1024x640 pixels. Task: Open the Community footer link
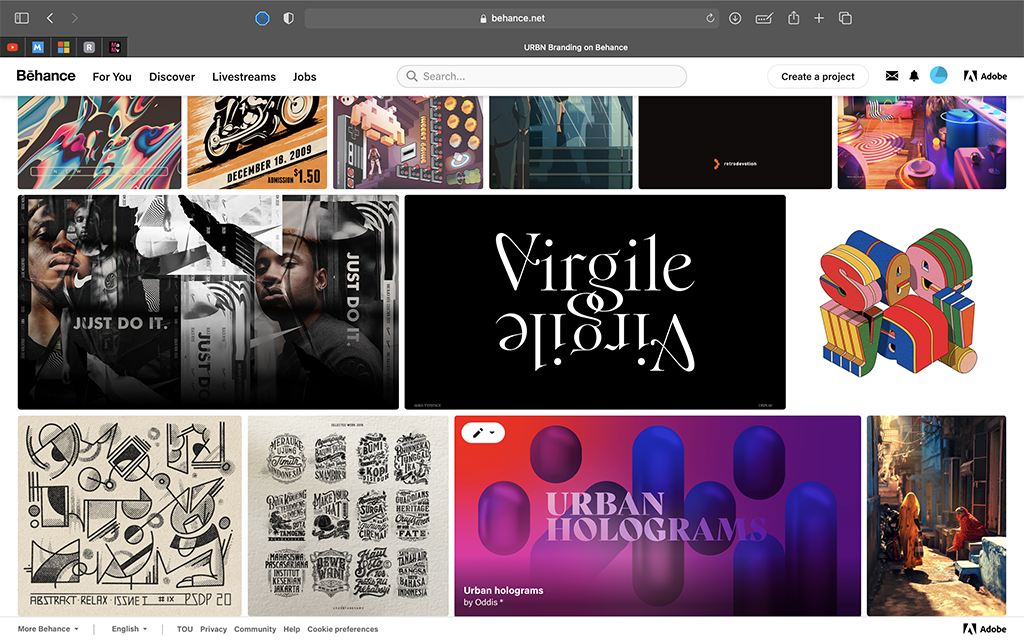coord(255,629)
